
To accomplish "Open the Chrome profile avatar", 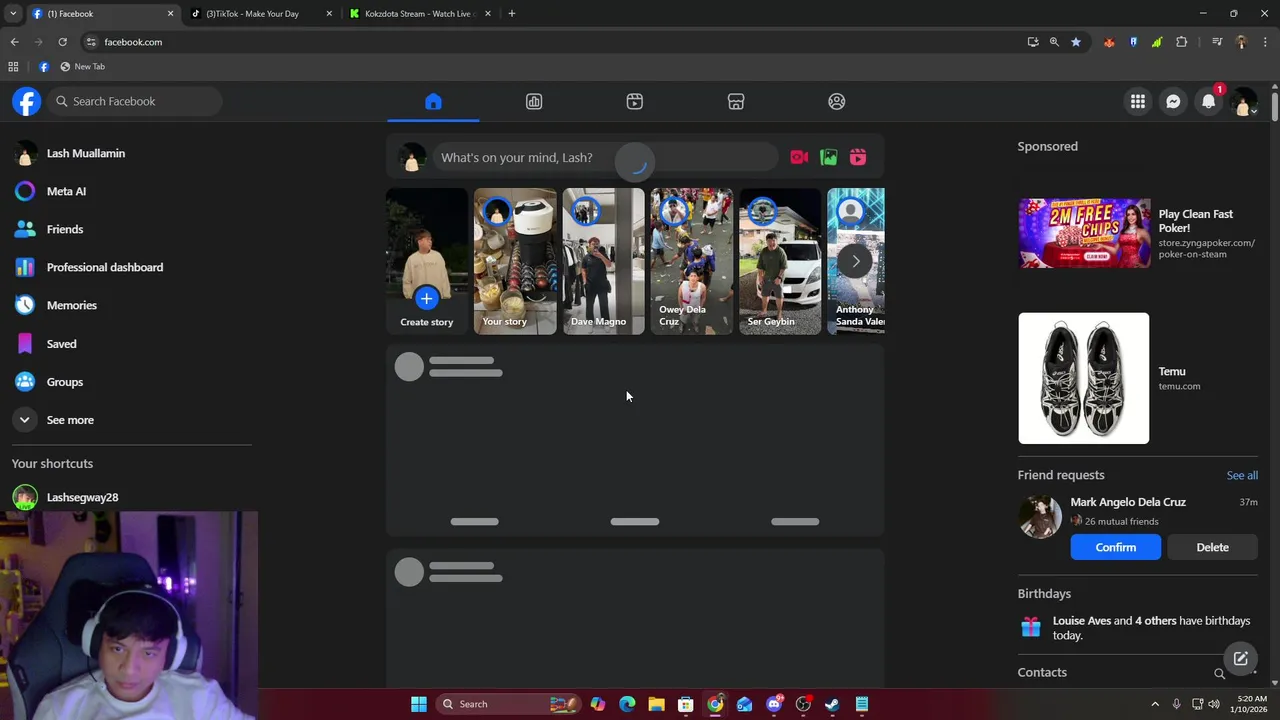I will 1242,42.
